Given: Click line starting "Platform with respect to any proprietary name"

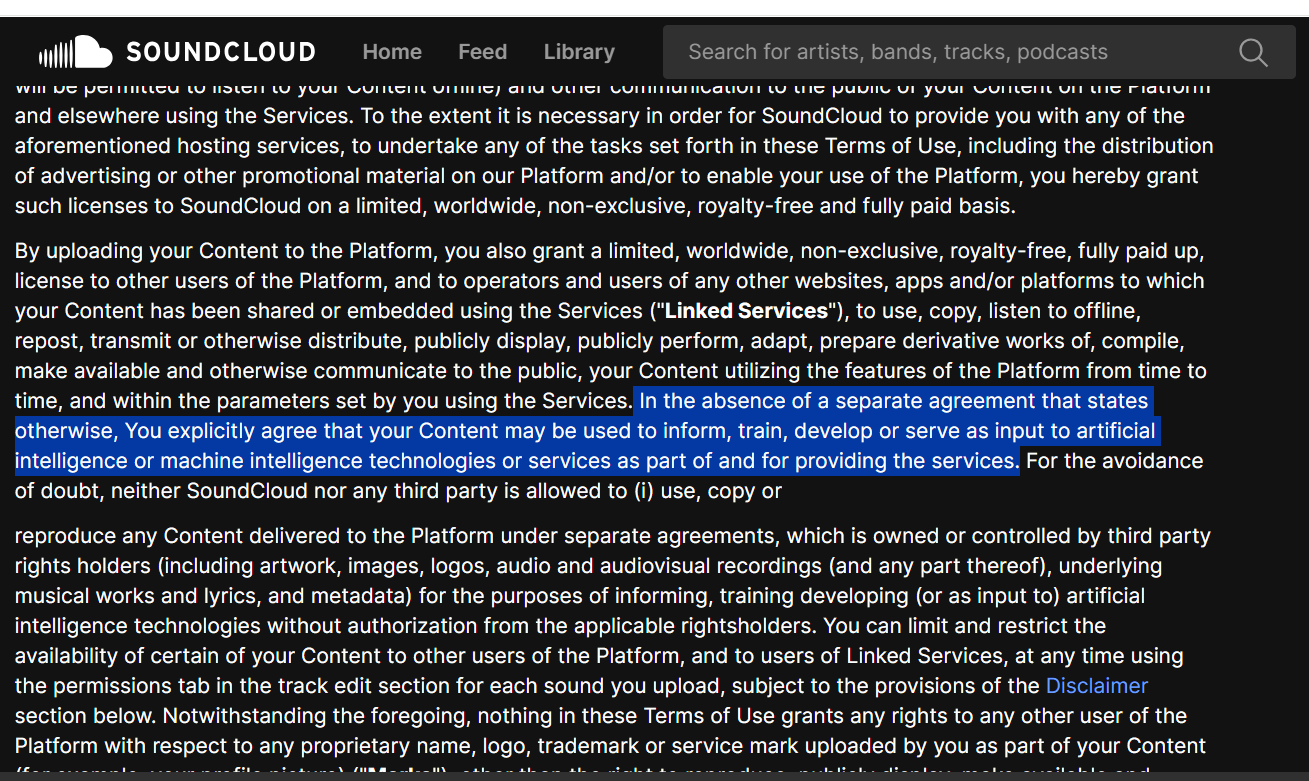Looking at the screenshot, I should [x=610, y=746].
